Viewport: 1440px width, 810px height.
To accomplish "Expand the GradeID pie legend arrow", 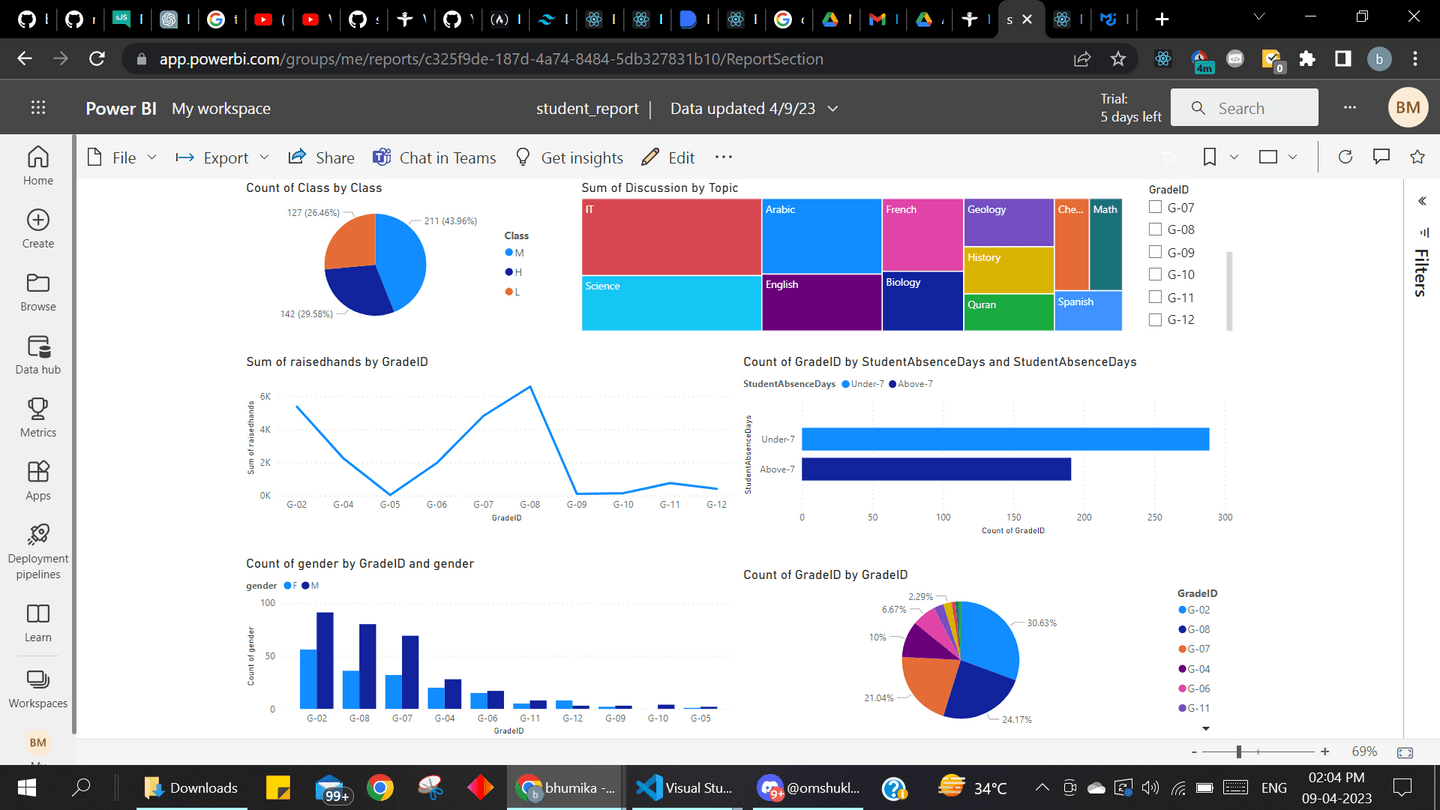I will (x=1206, y=729).
